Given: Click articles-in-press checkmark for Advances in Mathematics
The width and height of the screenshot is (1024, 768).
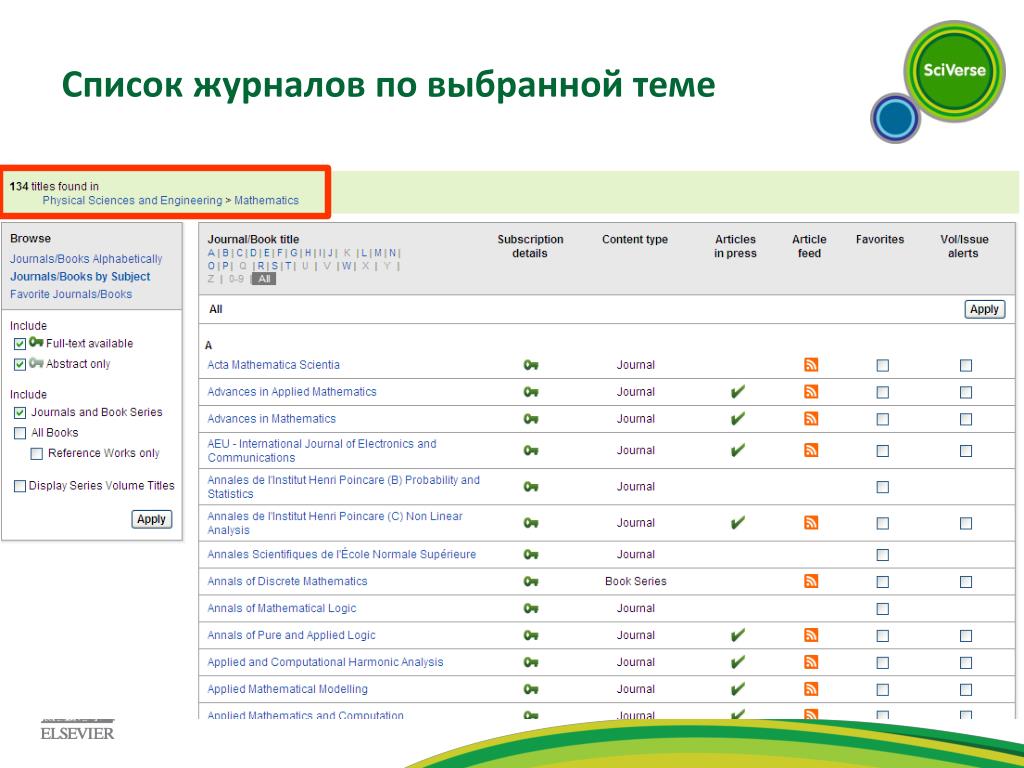Looking at the screenshot, I should 737,419.
